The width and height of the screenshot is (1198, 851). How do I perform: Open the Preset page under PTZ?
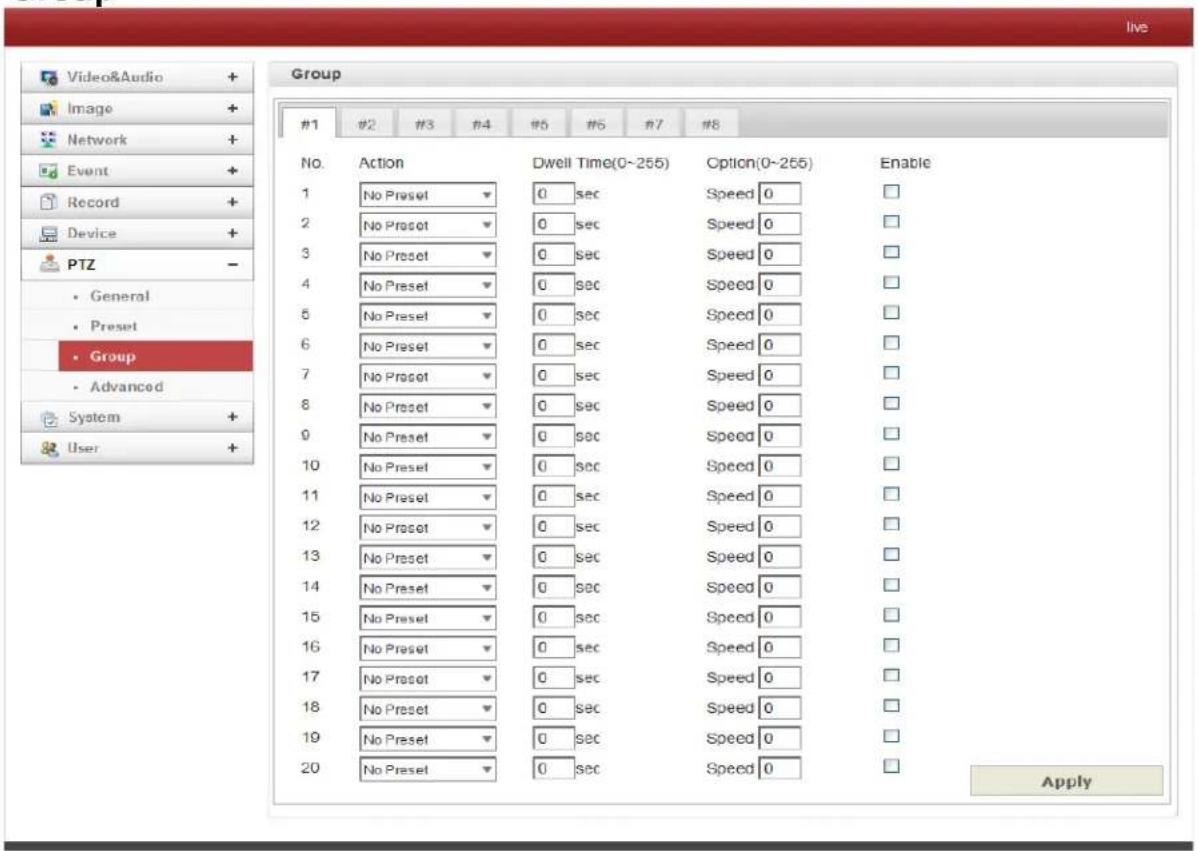pos(114,326)
